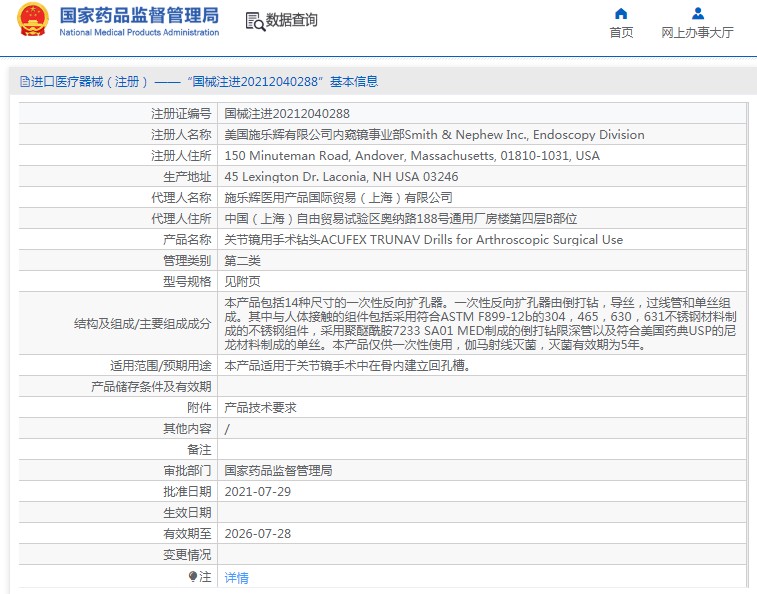Screen dimensions: 757x594
Task: Click the document icon before 进口医疗器械
Action: click(25, 82)
